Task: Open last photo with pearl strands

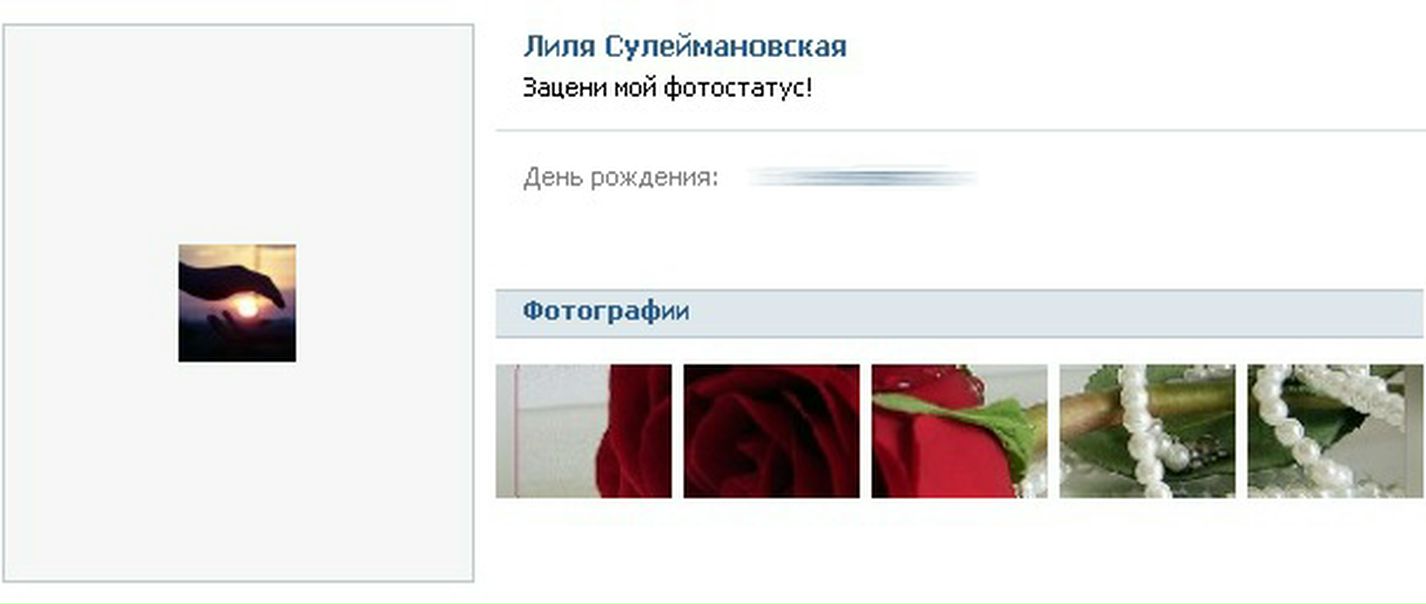Action: (x=1335, y=431)
